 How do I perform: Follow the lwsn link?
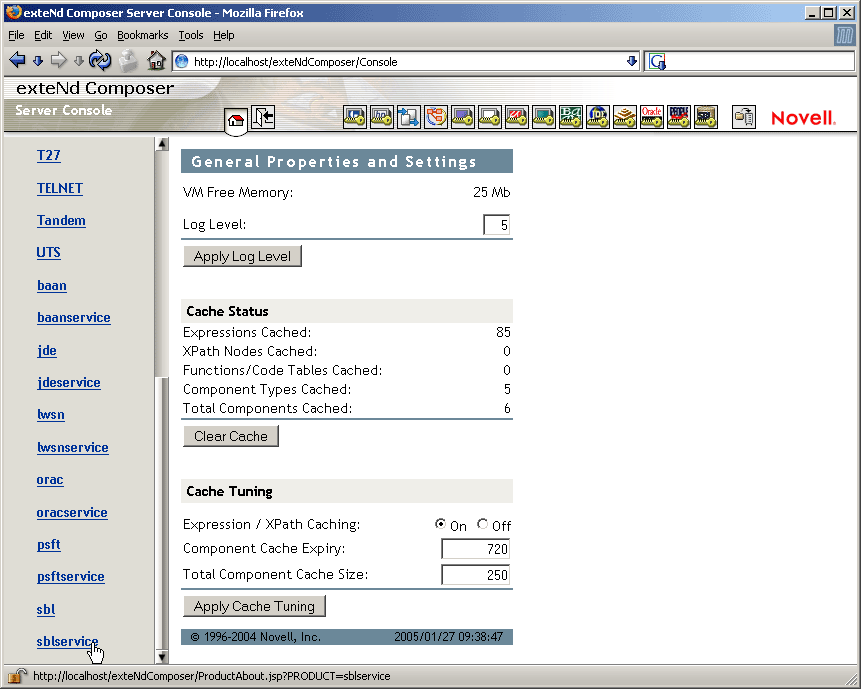(x=51, y=414)
